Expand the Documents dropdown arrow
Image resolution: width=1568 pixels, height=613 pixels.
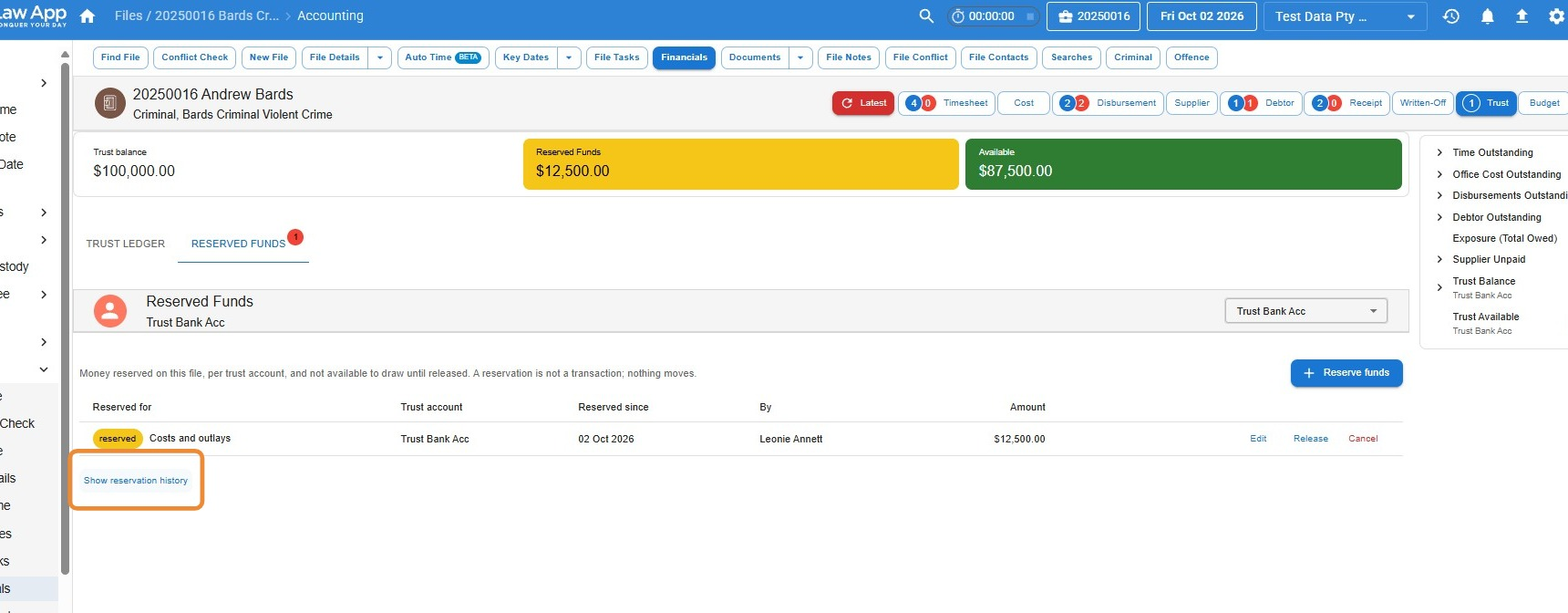click(800, 57)
